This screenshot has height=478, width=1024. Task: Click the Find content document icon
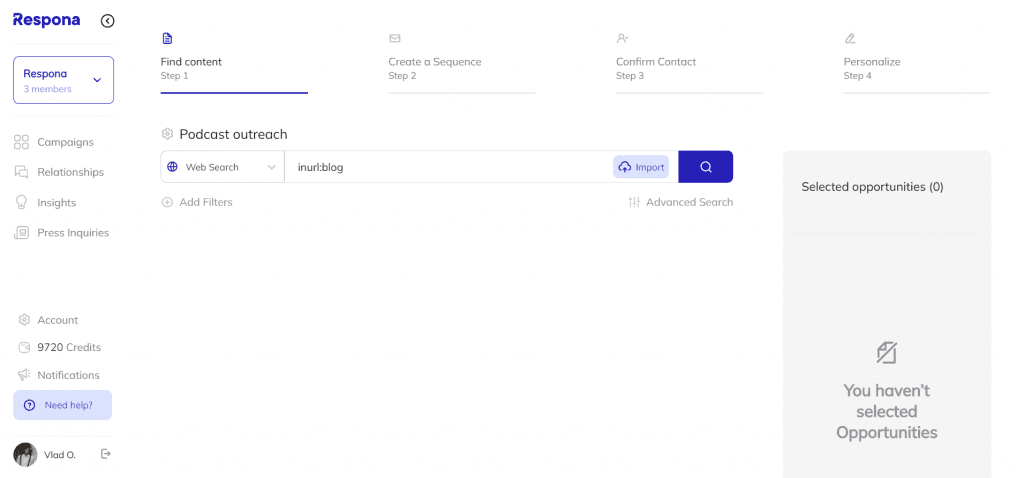pos(167,39)
